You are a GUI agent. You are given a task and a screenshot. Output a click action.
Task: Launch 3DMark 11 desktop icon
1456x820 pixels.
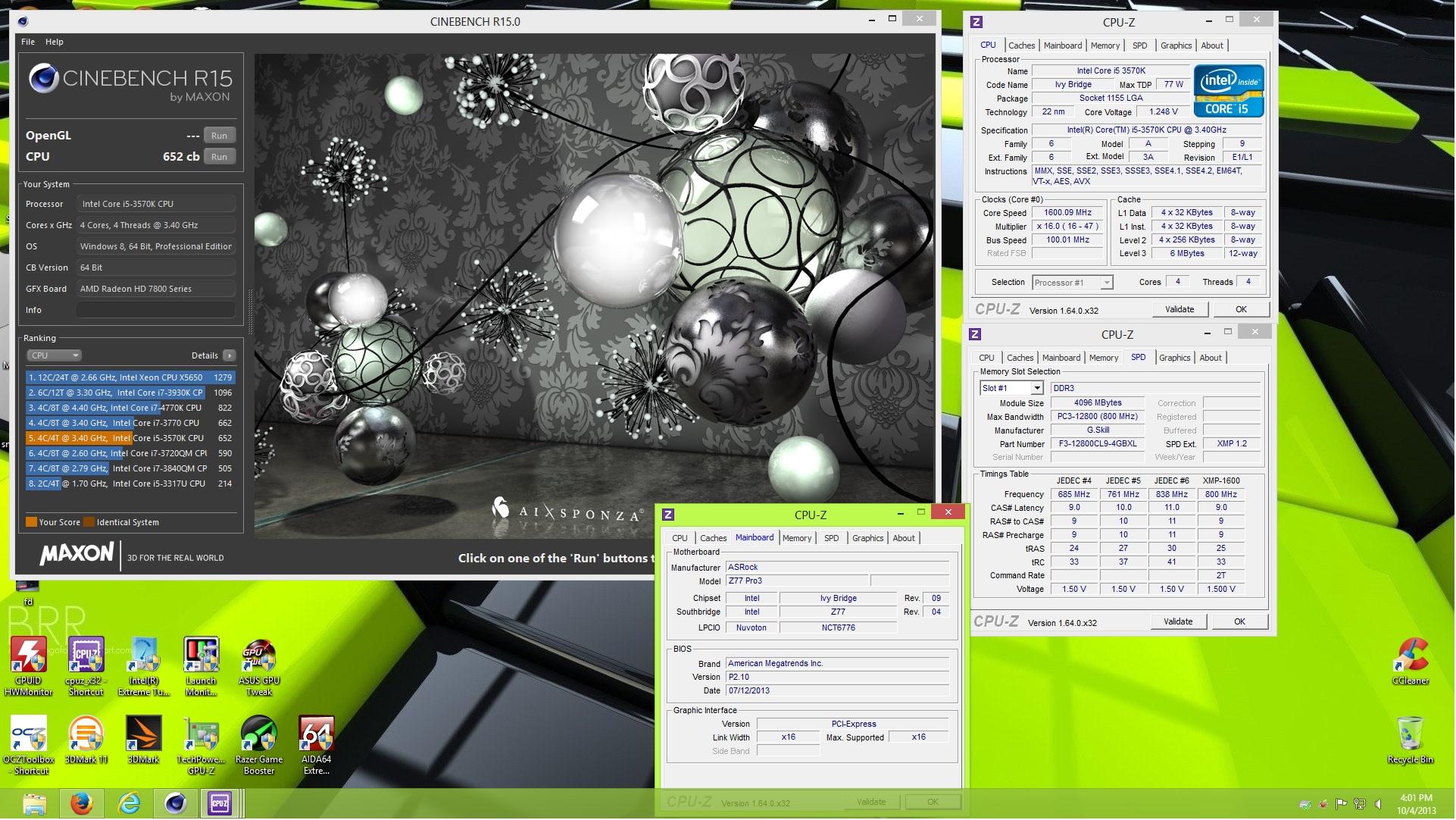86,740
